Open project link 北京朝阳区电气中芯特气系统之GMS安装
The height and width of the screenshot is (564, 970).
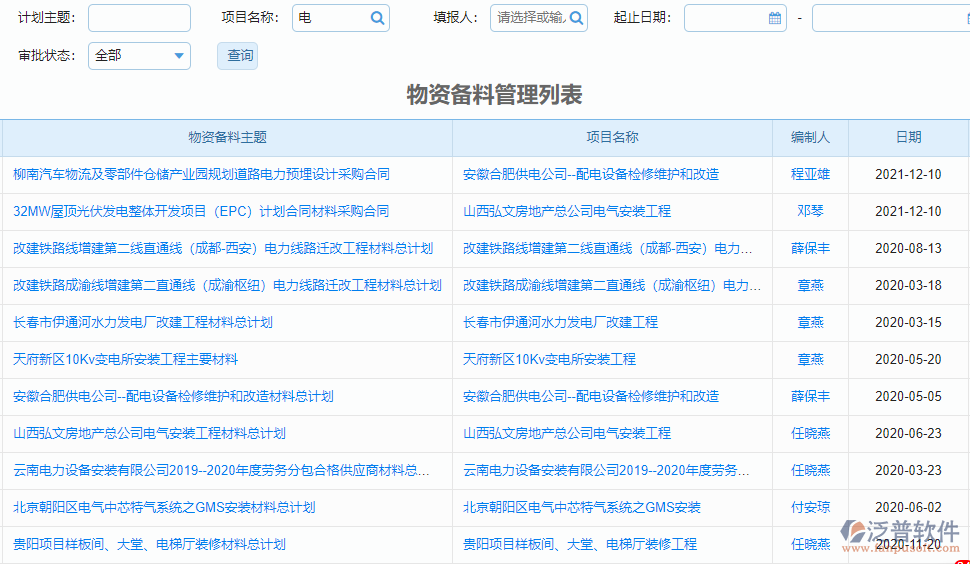(x=582, y=507)
